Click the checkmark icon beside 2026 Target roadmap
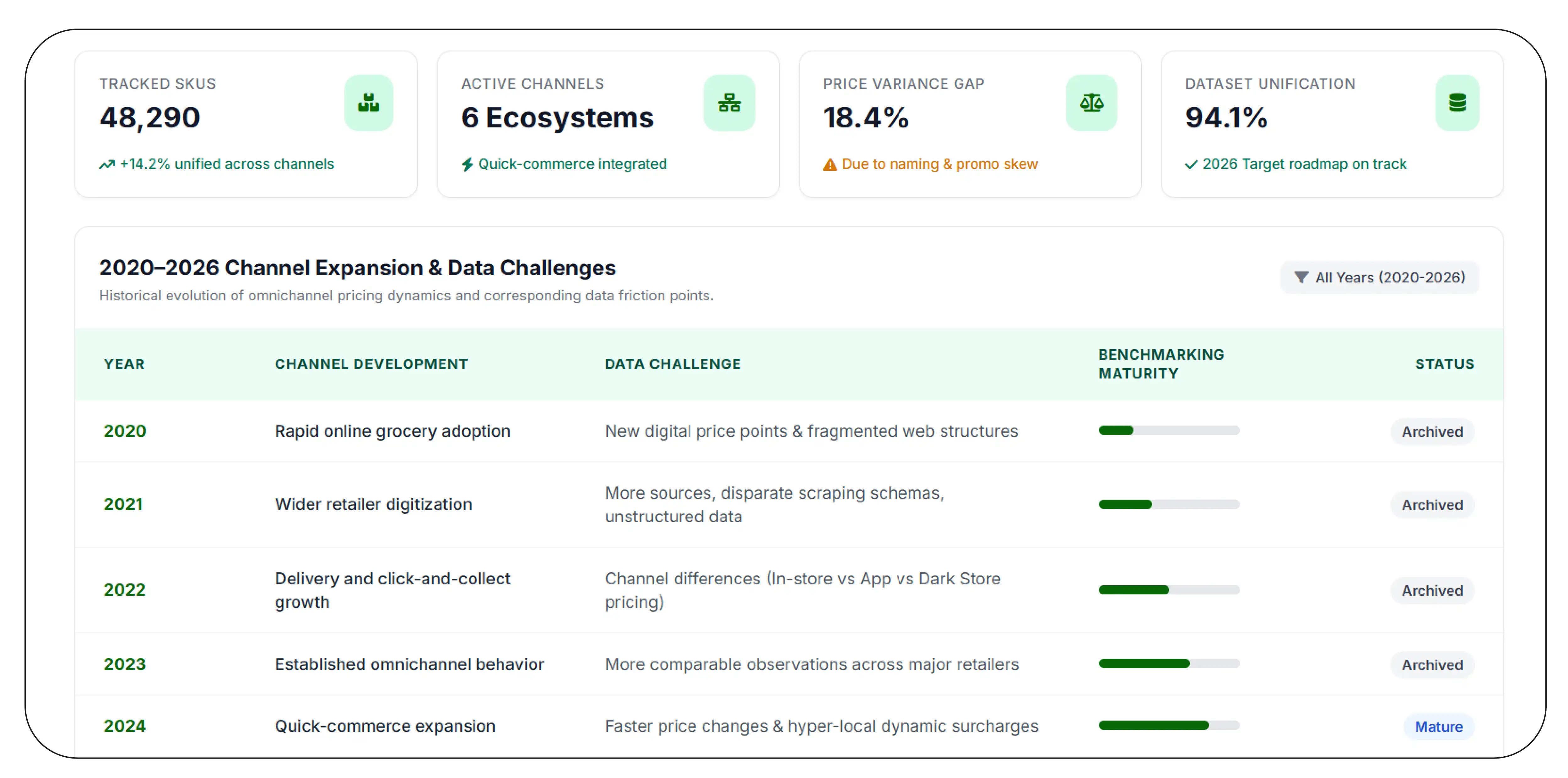 (1191, 164)
